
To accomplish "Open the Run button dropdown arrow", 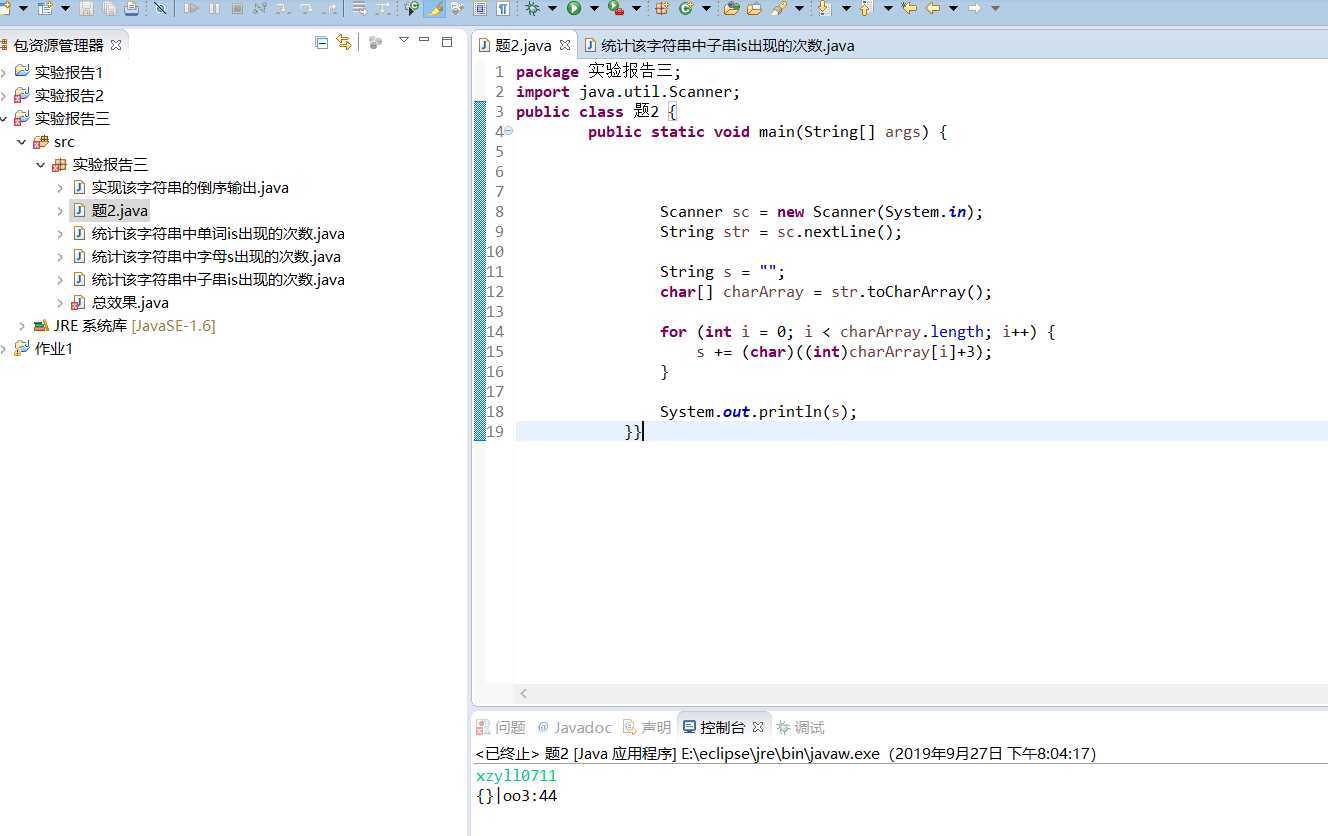I will point(594,8).
